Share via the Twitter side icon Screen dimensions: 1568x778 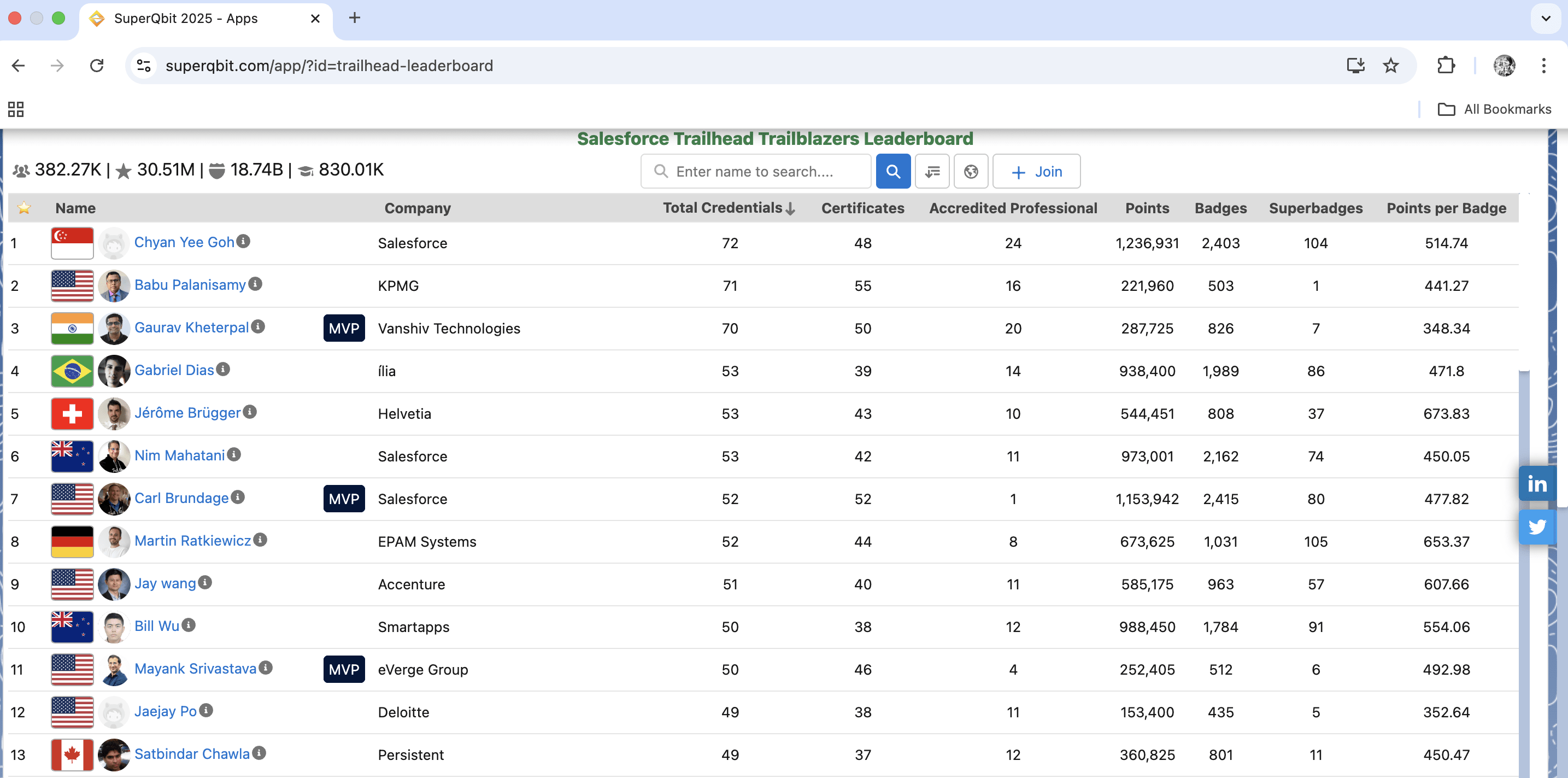tap(1536, 527)
